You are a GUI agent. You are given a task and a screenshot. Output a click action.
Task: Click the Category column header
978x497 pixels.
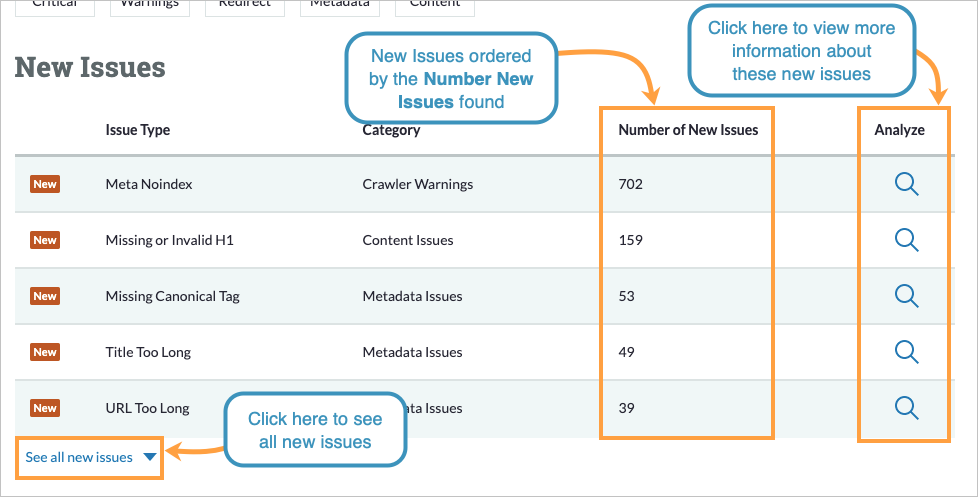(x=391, y=130)
